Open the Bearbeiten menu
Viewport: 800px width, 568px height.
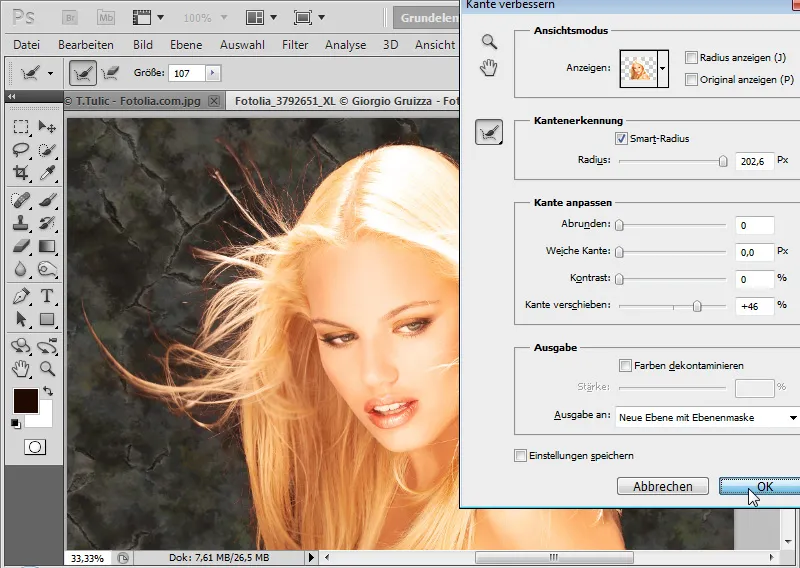(86, 45)
